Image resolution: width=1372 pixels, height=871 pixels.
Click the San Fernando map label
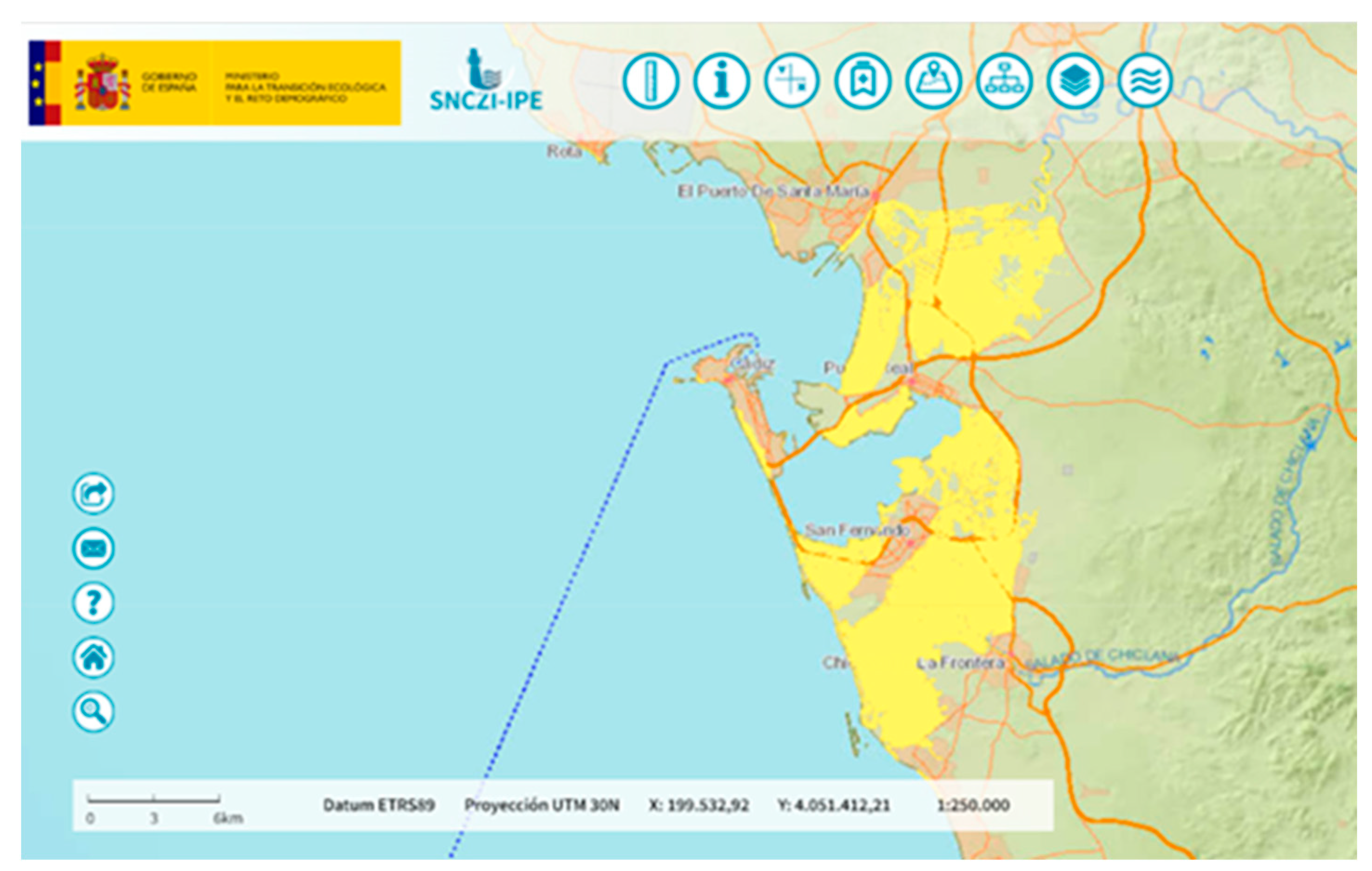click(x=857, y=530)
